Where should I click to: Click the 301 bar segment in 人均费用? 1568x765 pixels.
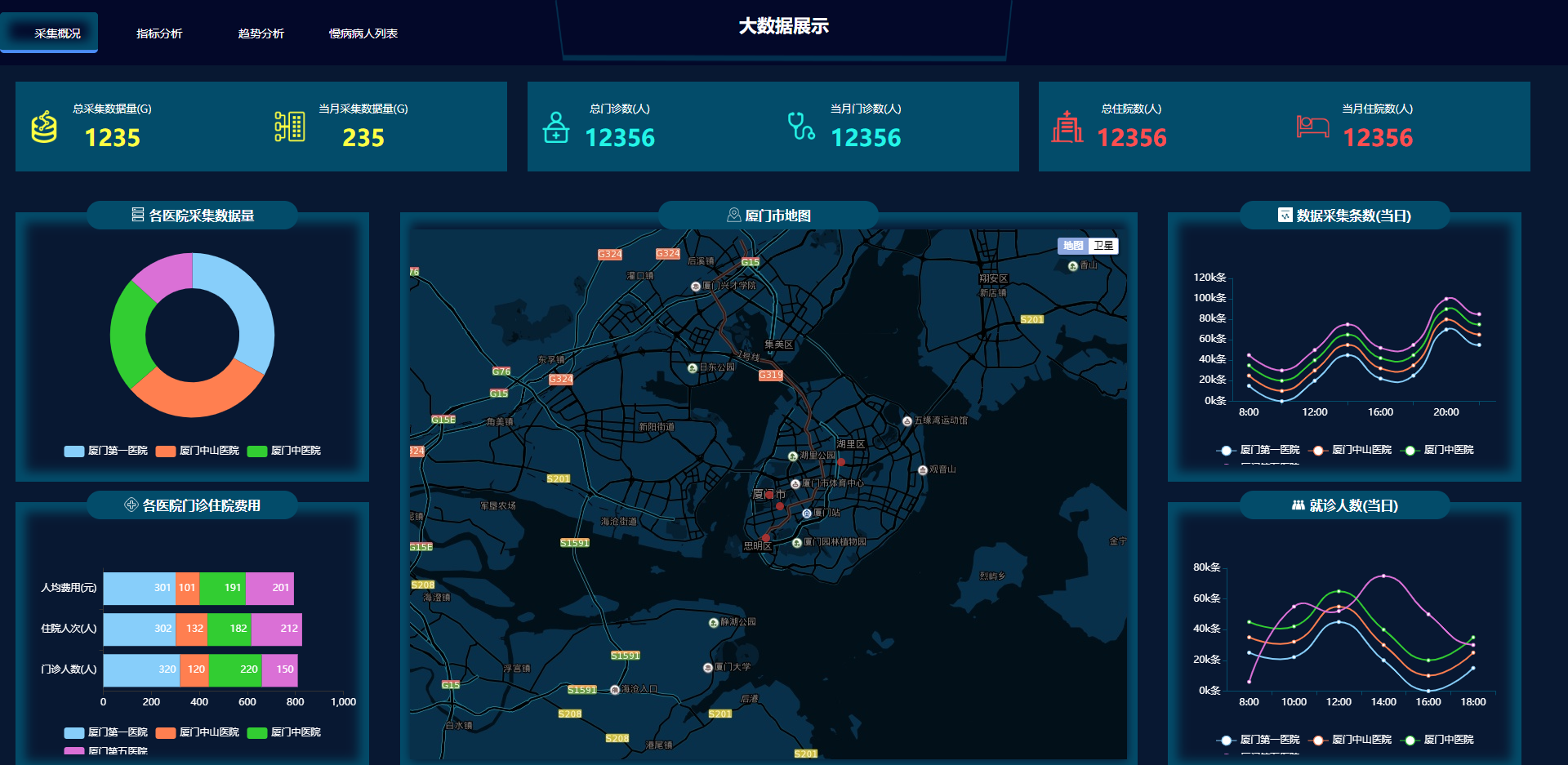point(140,588)
